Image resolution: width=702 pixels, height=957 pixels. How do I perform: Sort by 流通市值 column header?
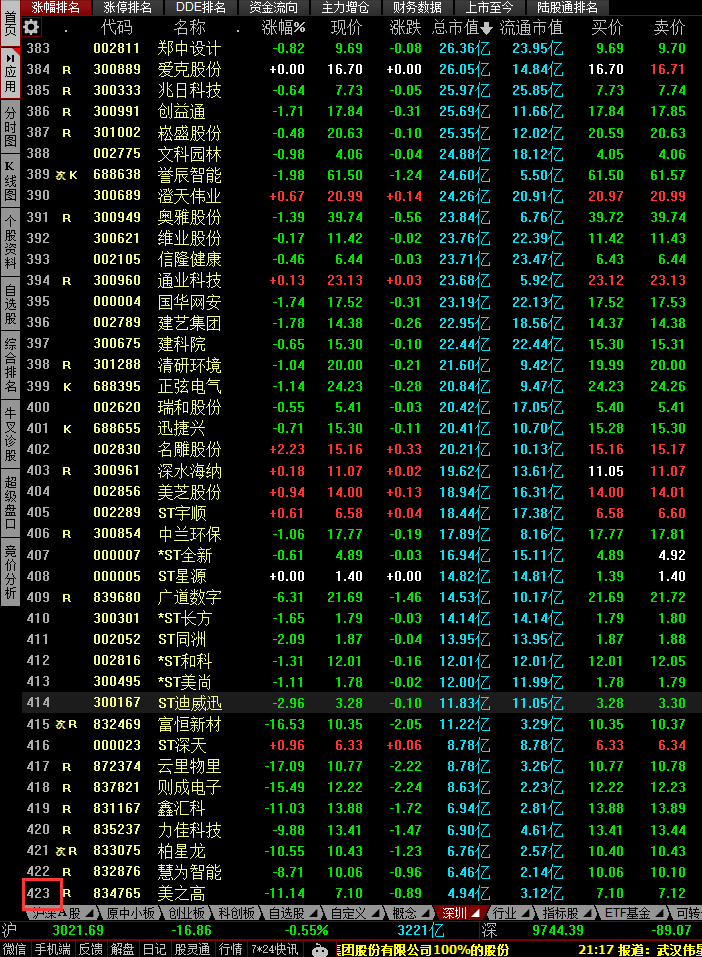[x=531, y=27]
